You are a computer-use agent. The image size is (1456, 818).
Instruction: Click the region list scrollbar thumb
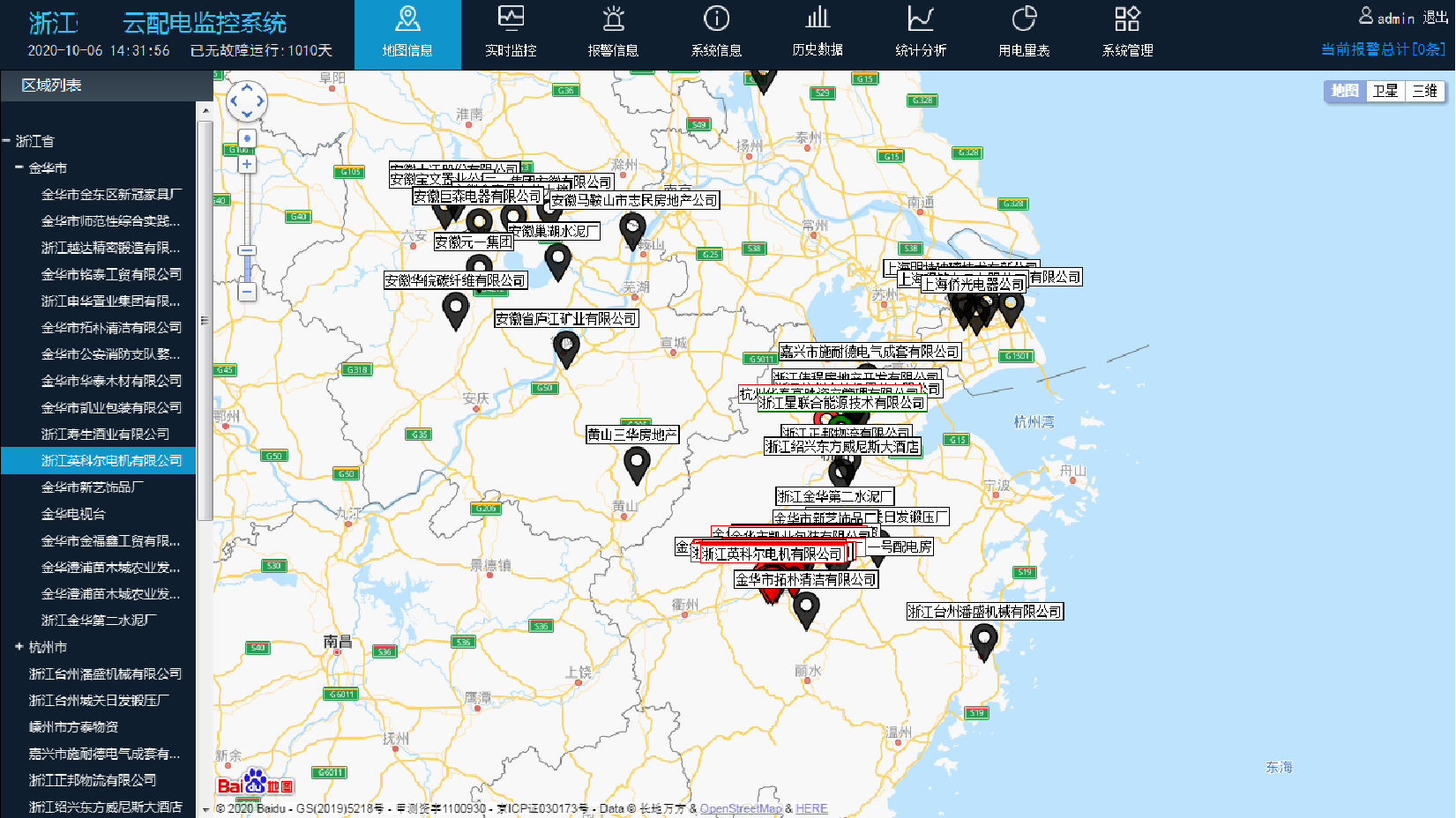[205, 320]
